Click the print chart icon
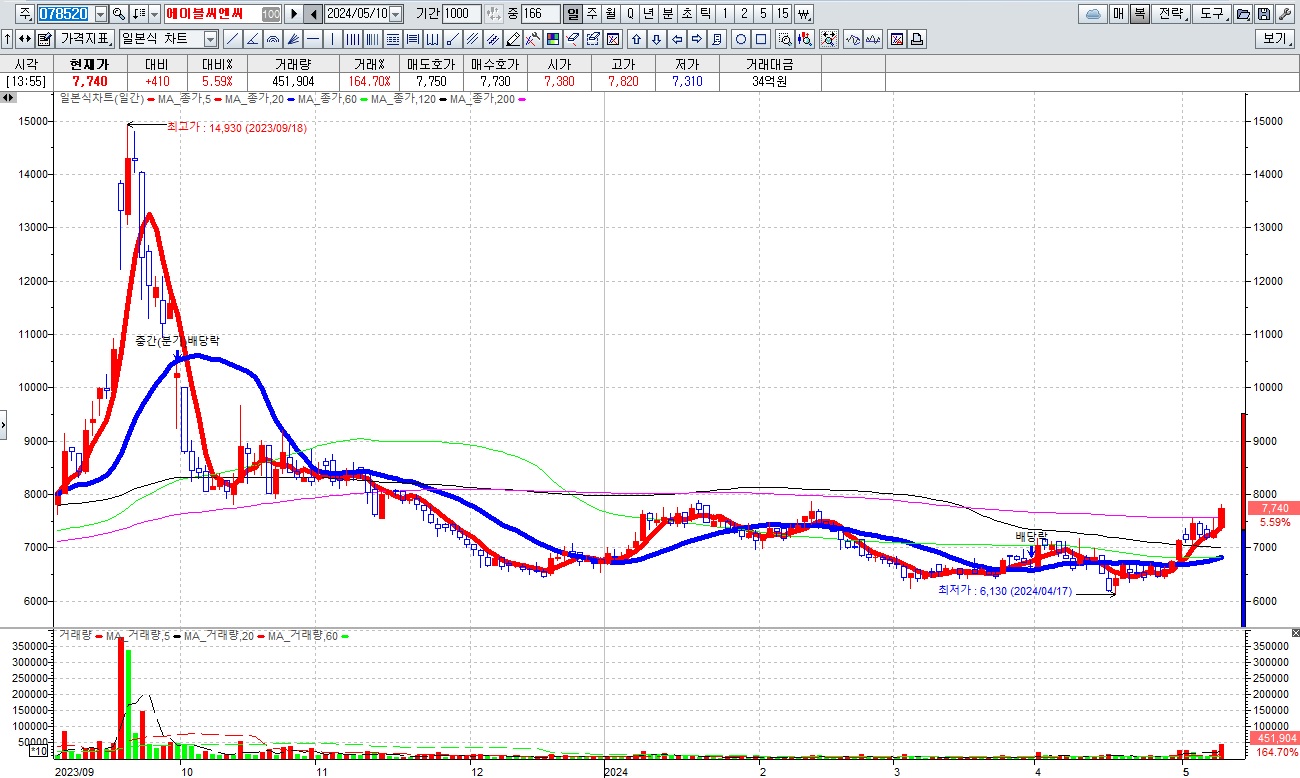 (917, 39)
